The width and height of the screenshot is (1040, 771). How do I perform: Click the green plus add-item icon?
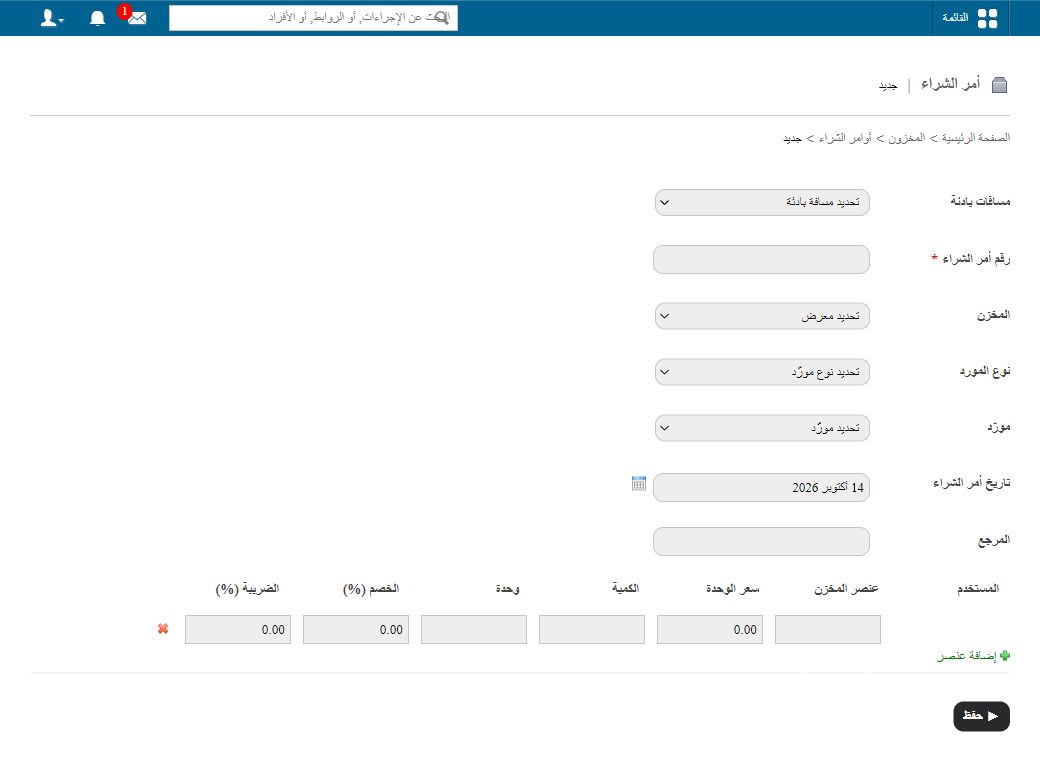(x=1005, y=656)
